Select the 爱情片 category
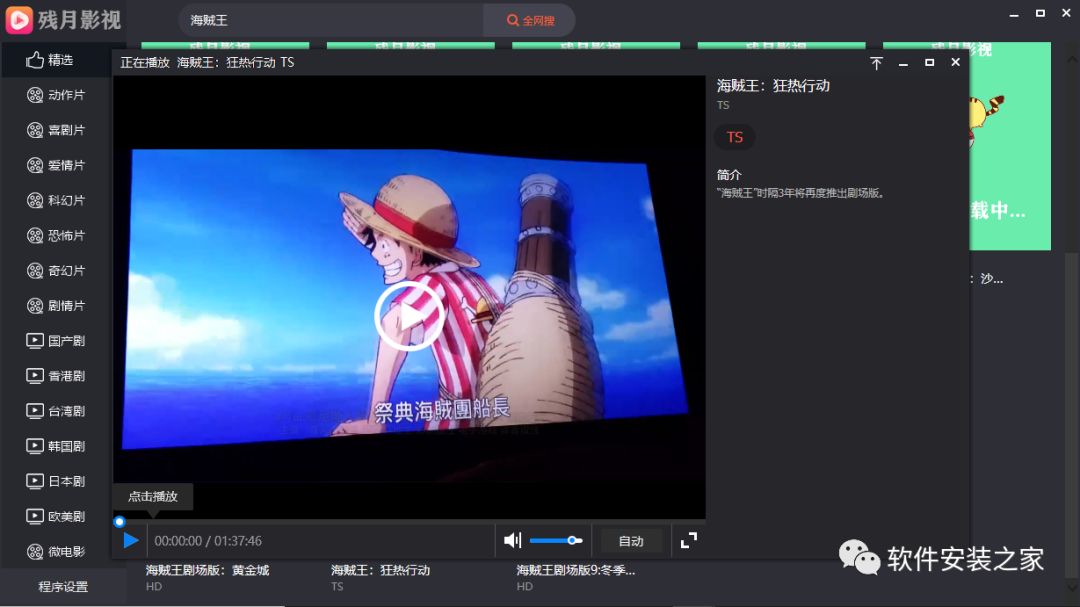Screen dimensions: 1080x607 [x=55, y=165]
